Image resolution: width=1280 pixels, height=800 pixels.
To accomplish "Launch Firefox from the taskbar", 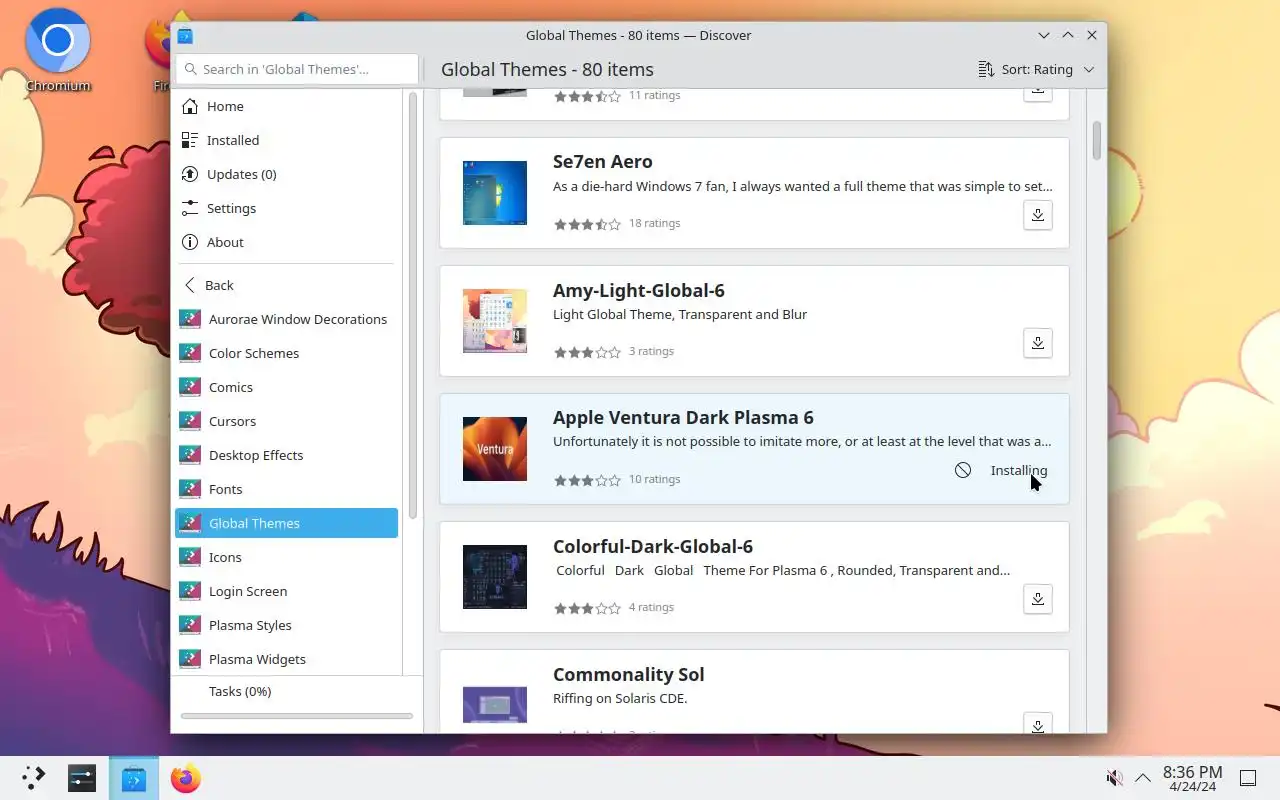I will (186, 778).
